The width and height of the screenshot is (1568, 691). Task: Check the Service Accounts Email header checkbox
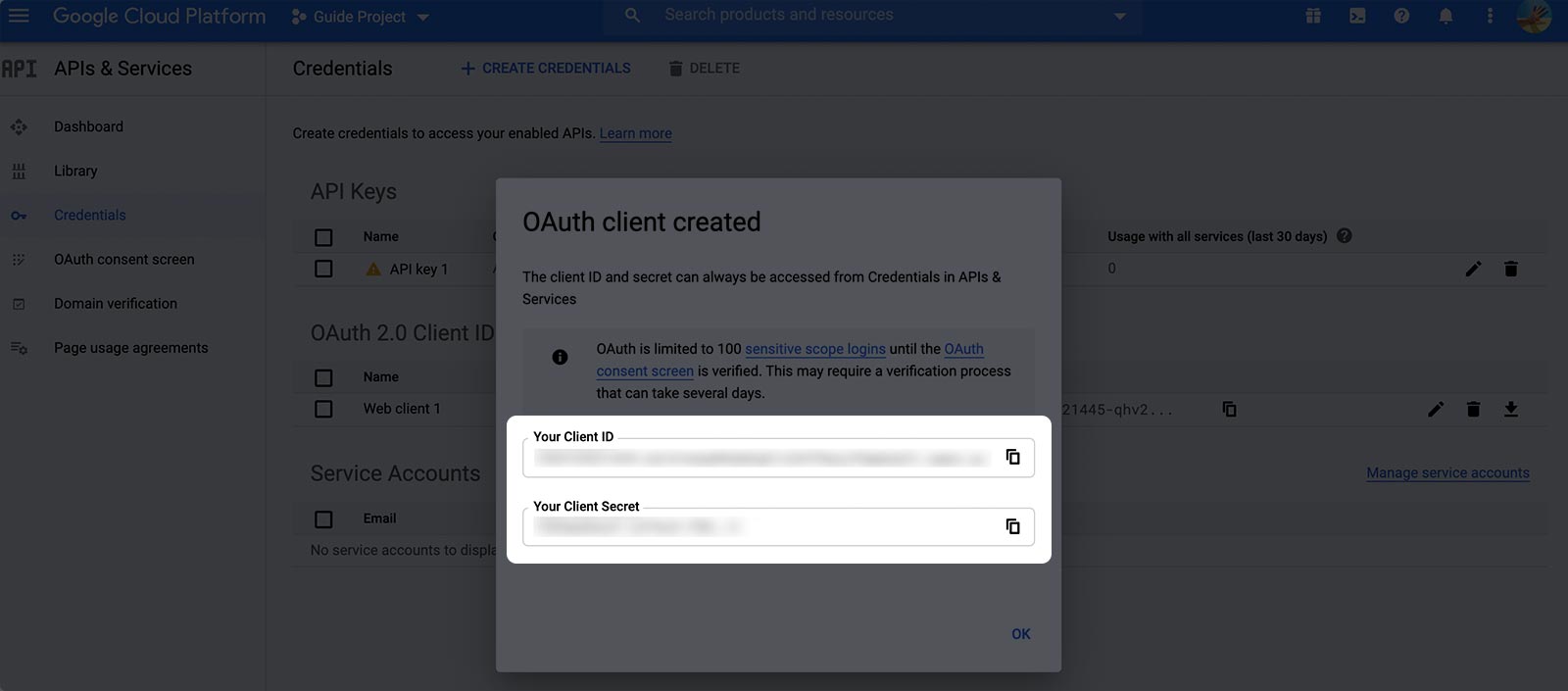(323, 518)
